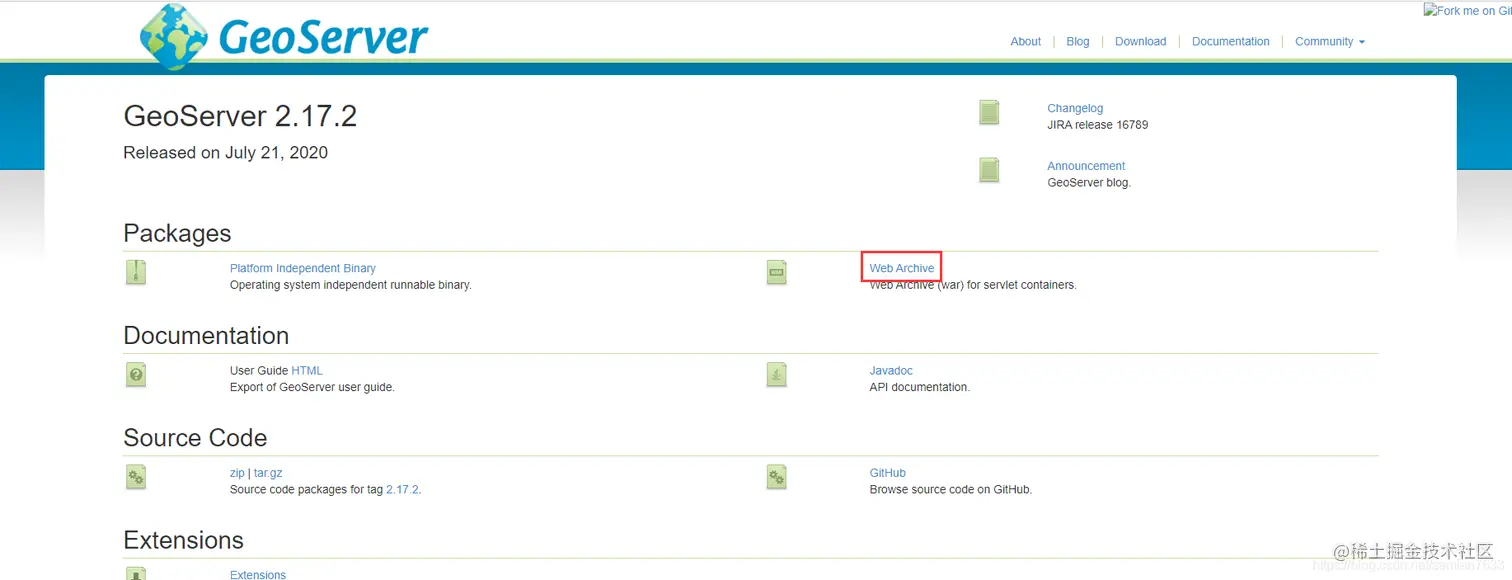Click the User Guide help icon
This screenshot has height=580, width=1512.
136,374
